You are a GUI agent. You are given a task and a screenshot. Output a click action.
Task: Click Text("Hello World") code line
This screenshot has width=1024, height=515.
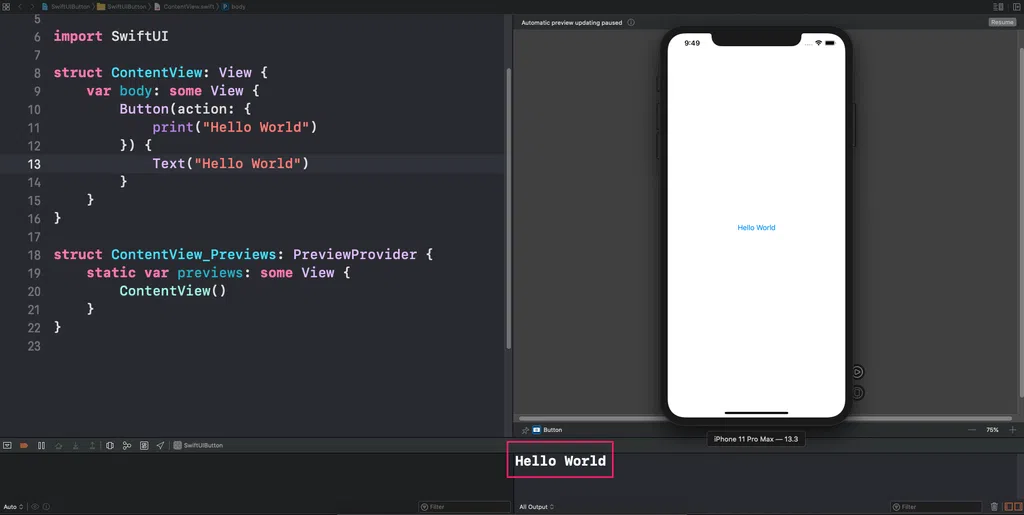(231, 164)
